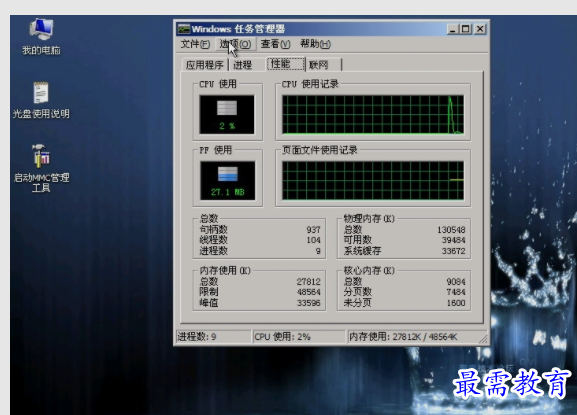Image resolution: width=577 pixels, height=415 pixels.
Task: Click the 可用数 value 39484
Action: tap(454, 240)
